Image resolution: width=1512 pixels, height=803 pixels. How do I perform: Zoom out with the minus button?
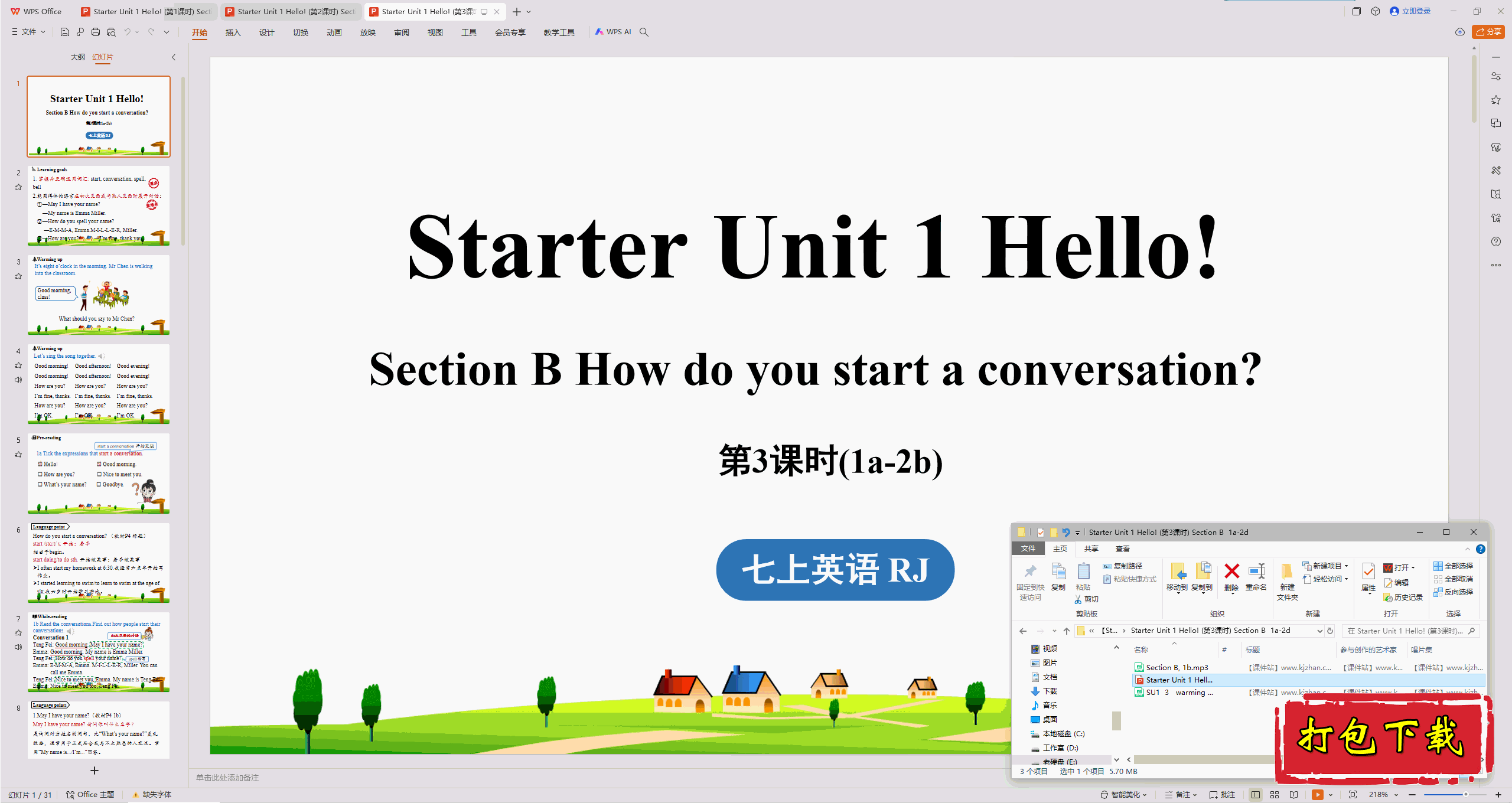[1412, 795]
